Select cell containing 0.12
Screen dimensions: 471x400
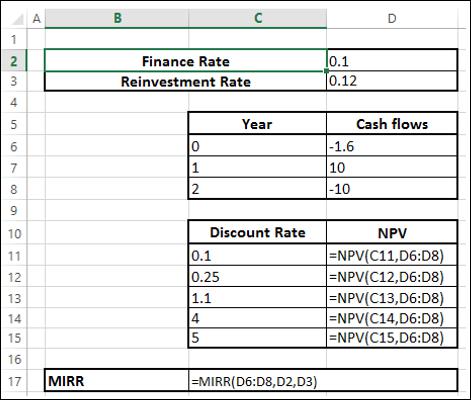(392, 81)
